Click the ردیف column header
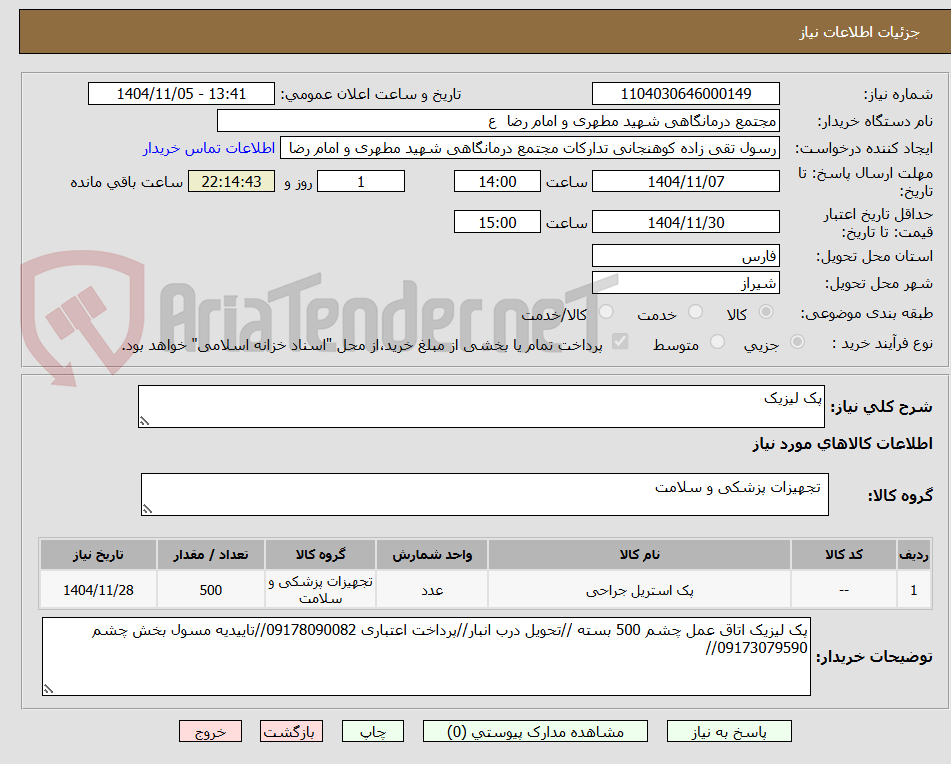This screenshot has width=951, height=764. coord(914,555)
